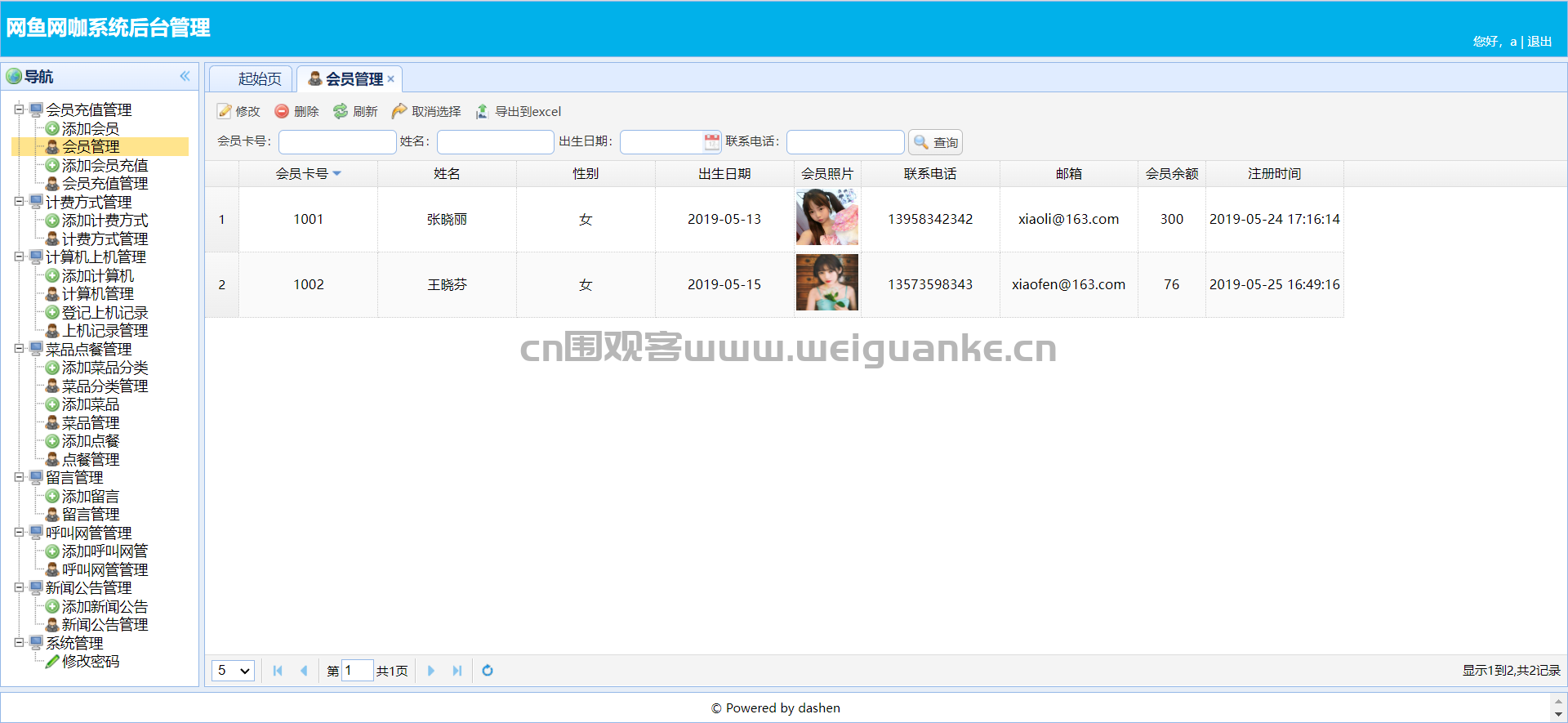The image size is (1568, 723).
Task: Open 添加会员 in the navigation tree
Action: tap(91, 128)
